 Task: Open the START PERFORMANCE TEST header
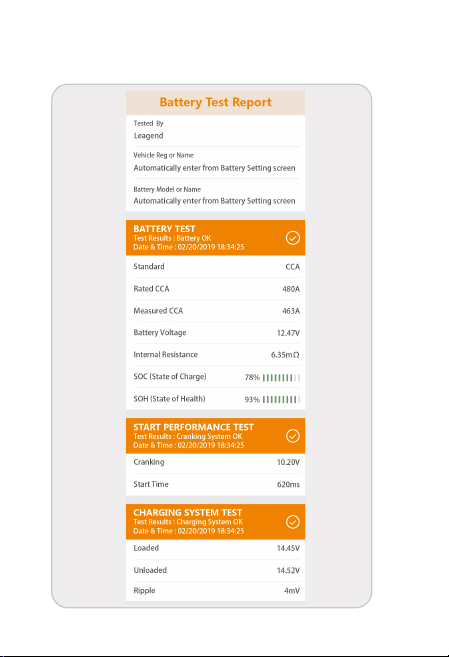pos(215,436)
